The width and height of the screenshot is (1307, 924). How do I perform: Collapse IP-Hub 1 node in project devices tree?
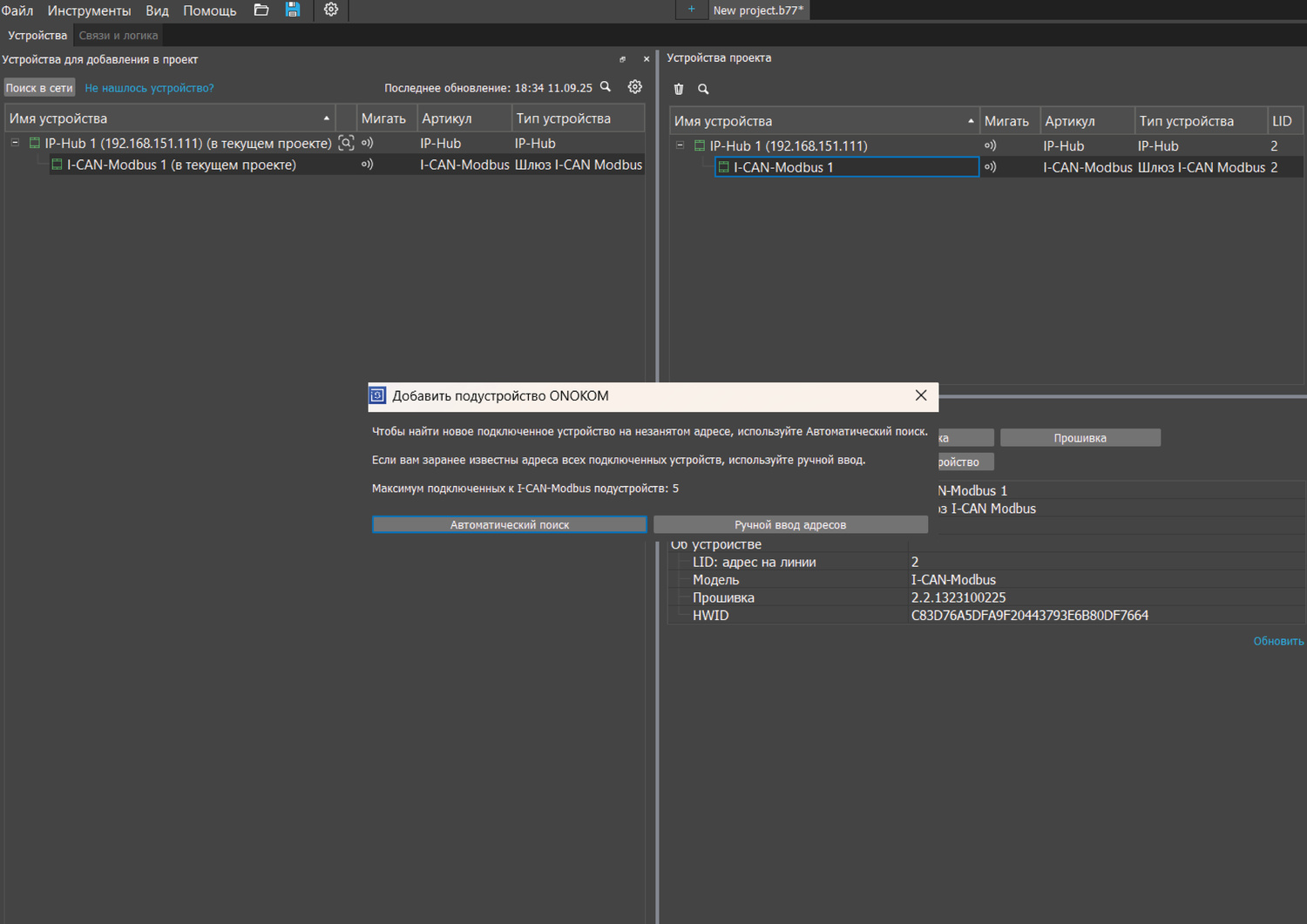tap(680, 145)
